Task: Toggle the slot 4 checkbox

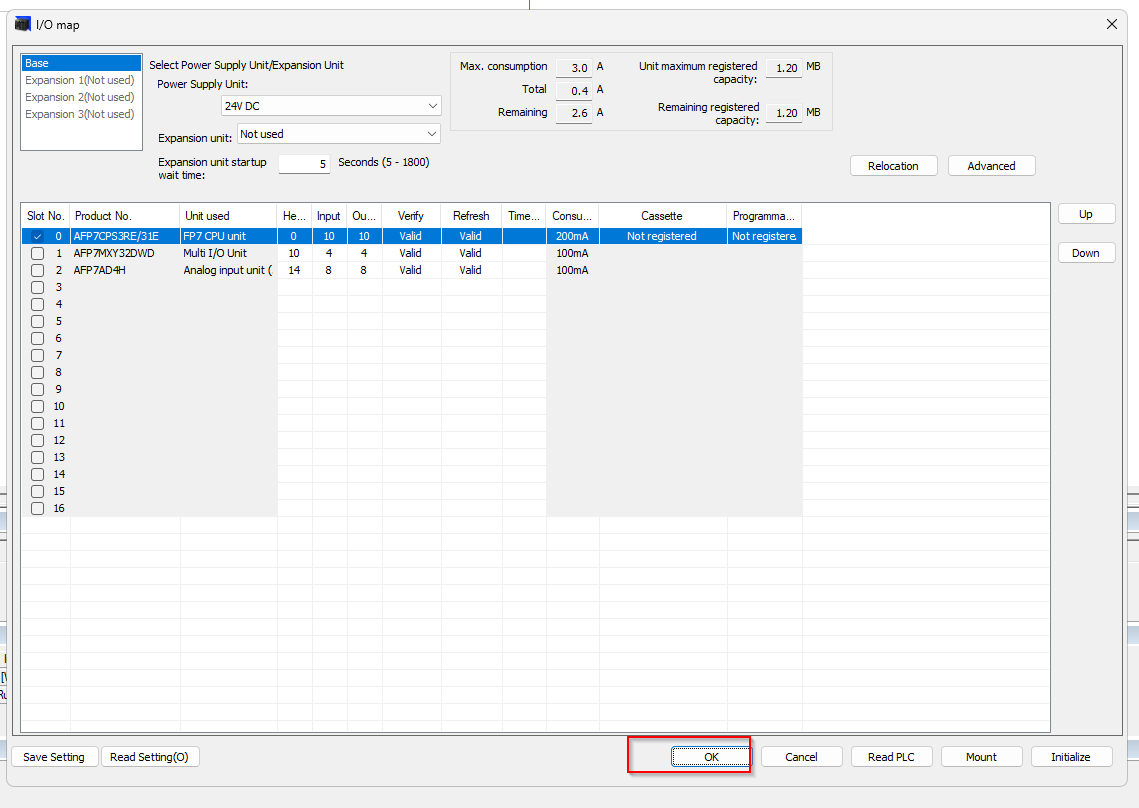Action: [x=38, y=304]
